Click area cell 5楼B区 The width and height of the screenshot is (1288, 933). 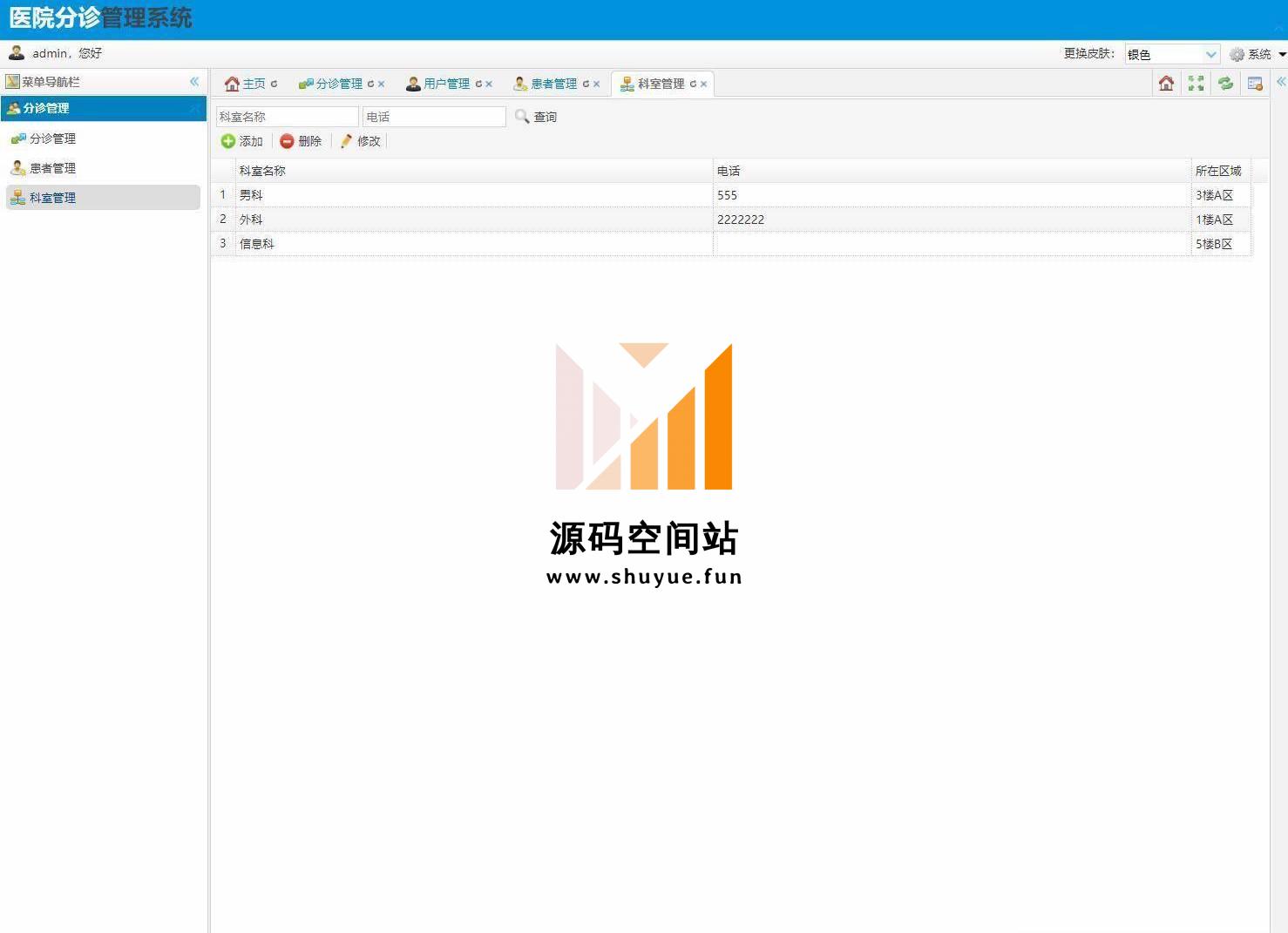coord(1221,244)
